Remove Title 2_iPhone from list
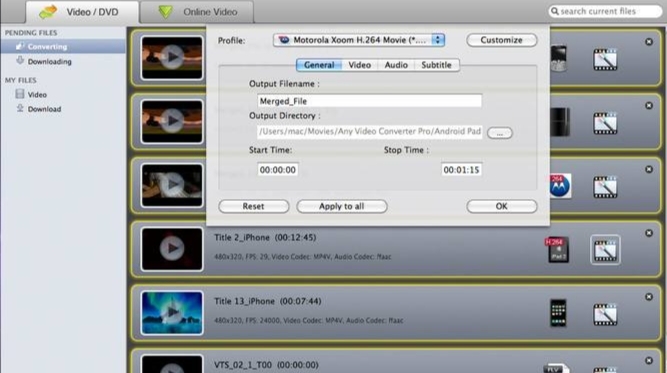Screen dimensions: 667x373 coord(649,233)
